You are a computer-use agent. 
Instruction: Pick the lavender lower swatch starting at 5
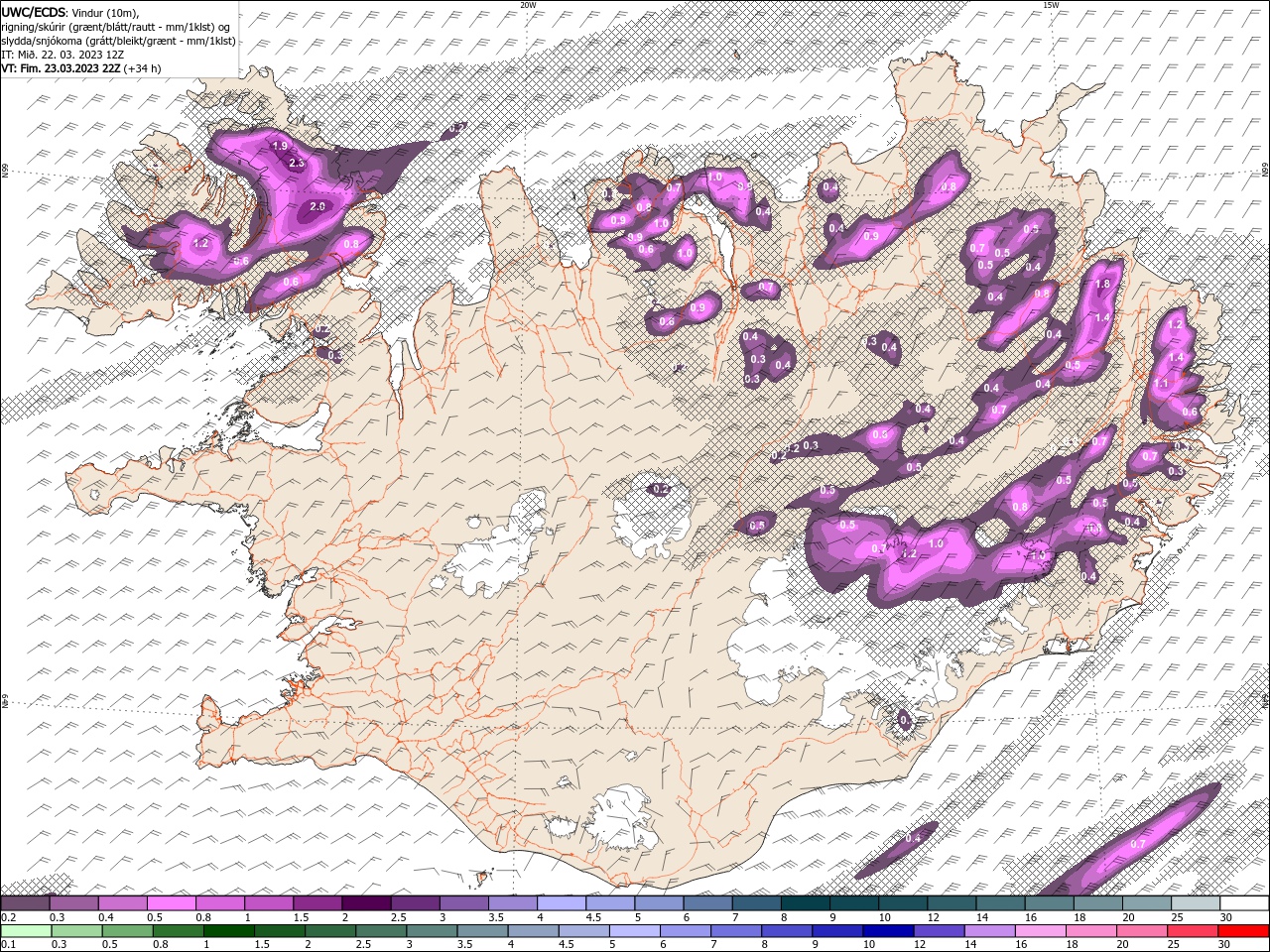point(636,931)
